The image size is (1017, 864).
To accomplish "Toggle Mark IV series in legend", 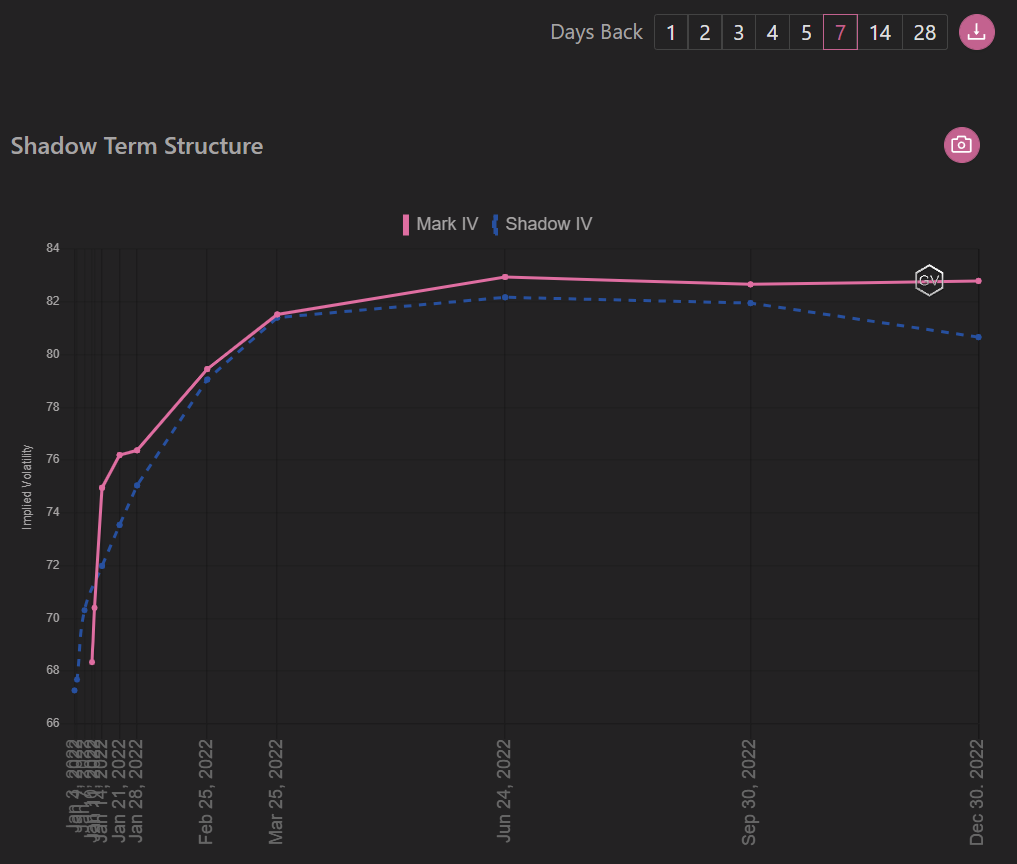I will click(440, 224).
